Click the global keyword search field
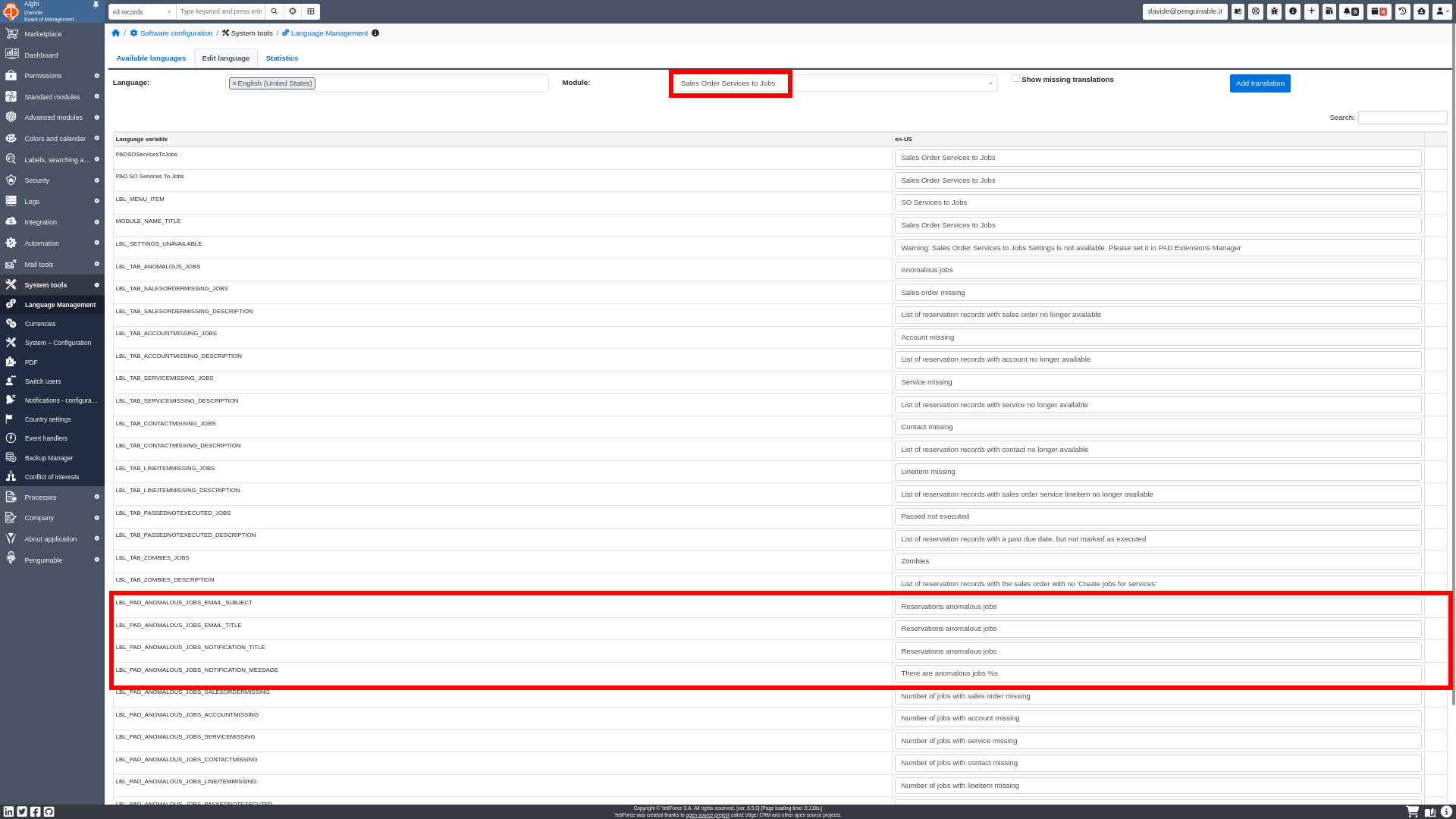Screen dimensions: 1456x819 221,11
